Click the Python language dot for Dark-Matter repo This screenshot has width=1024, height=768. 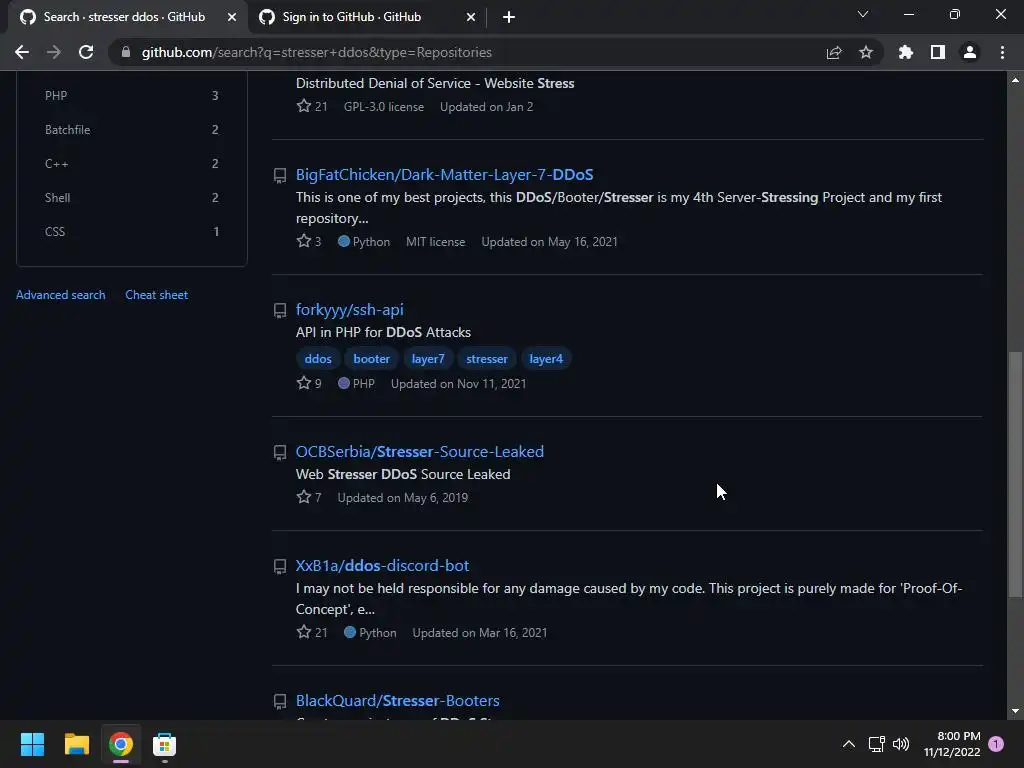344,241
